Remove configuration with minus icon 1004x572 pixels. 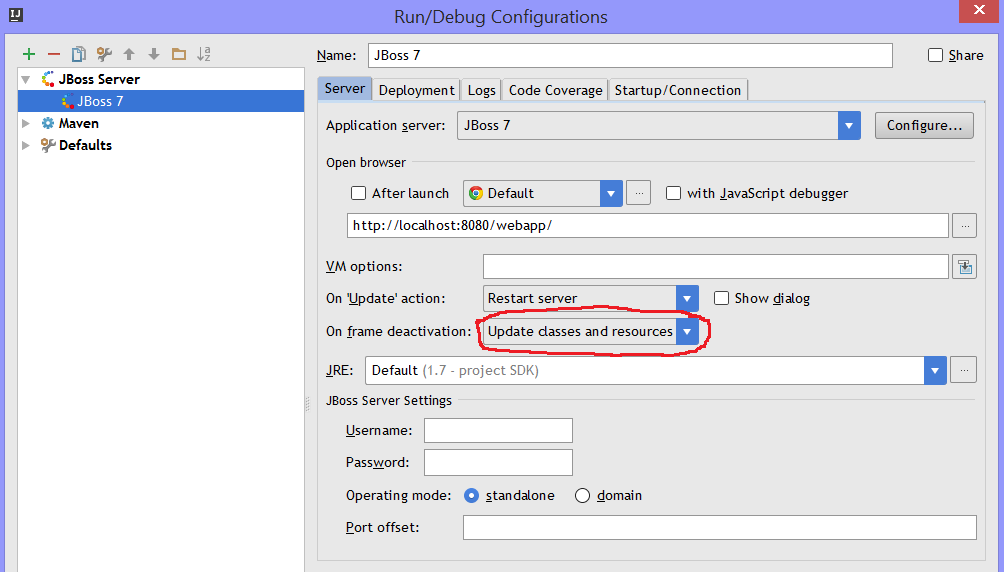click(54, 54)
